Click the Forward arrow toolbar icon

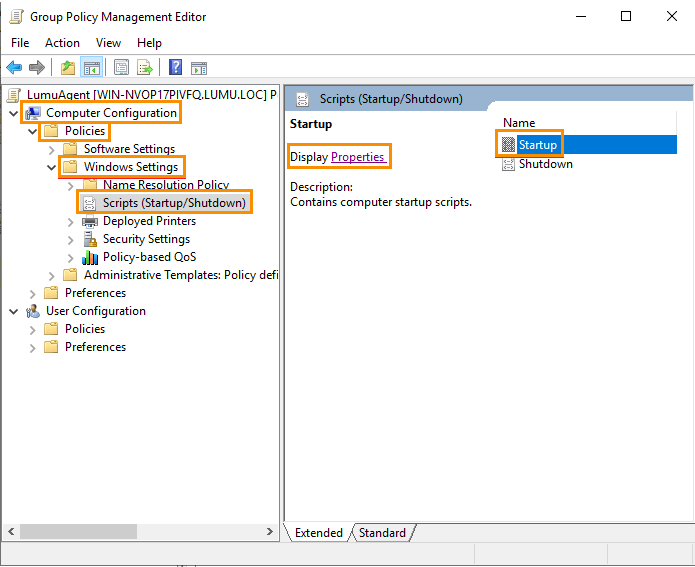point(37,68)
